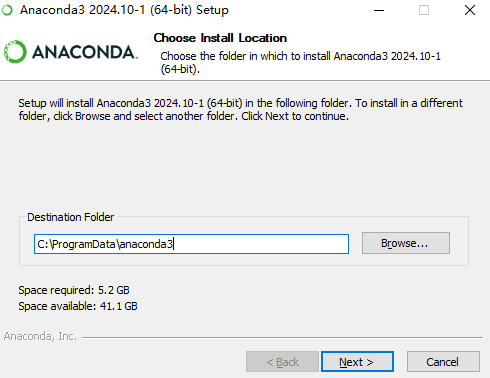
Task: Click the Anaconda, Inc. branding text
Action: click(x=40, y=336)
